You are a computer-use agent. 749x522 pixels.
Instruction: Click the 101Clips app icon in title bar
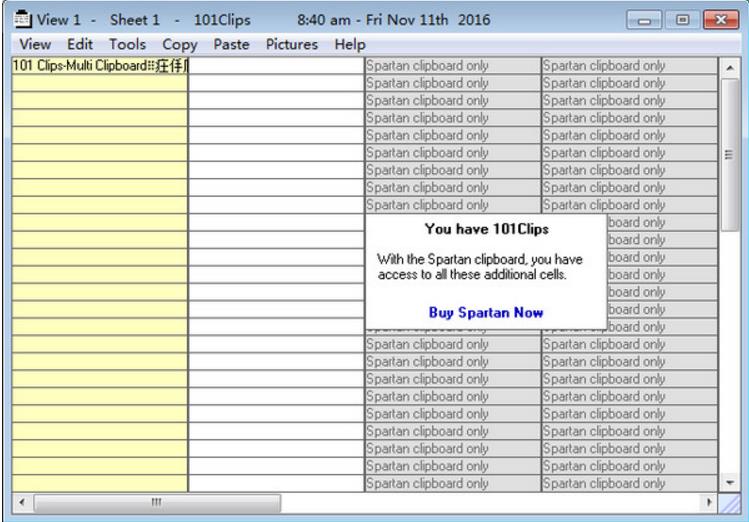[x=22, y=20]
